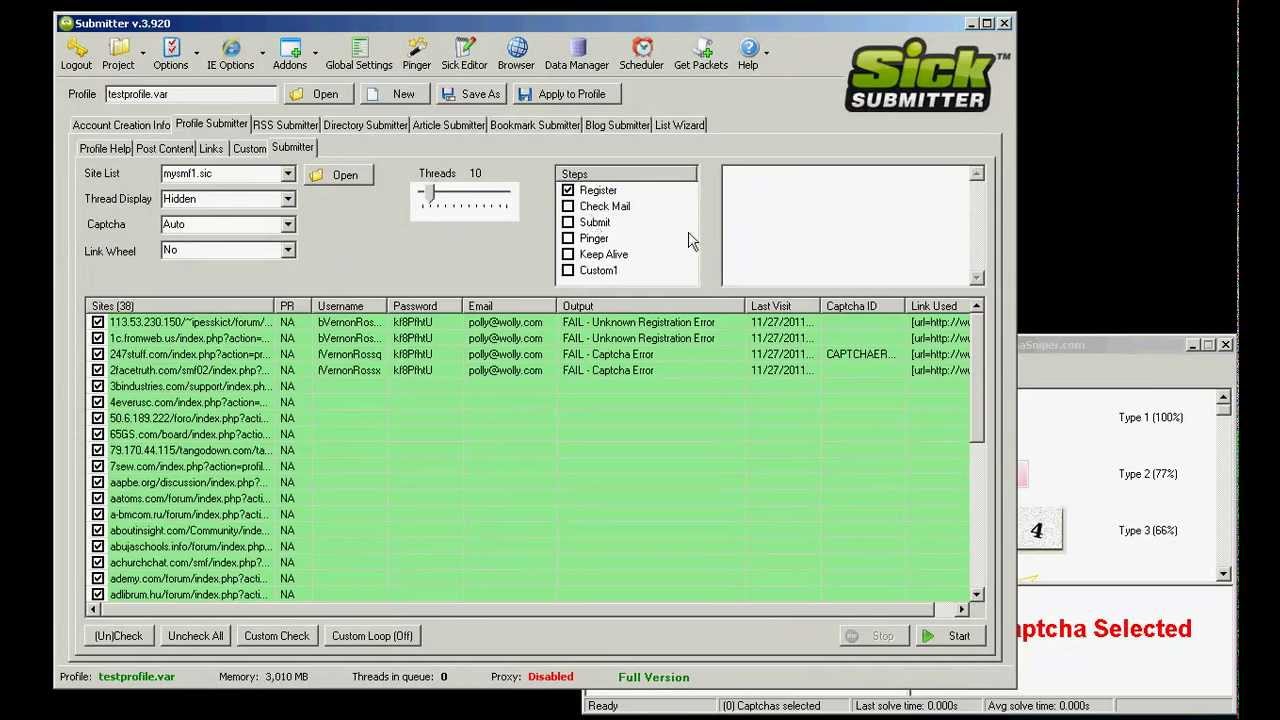Open the Profile Help sub-tab
The height and width of the screenshot is (720, 1280).
(x=105, y=148)
